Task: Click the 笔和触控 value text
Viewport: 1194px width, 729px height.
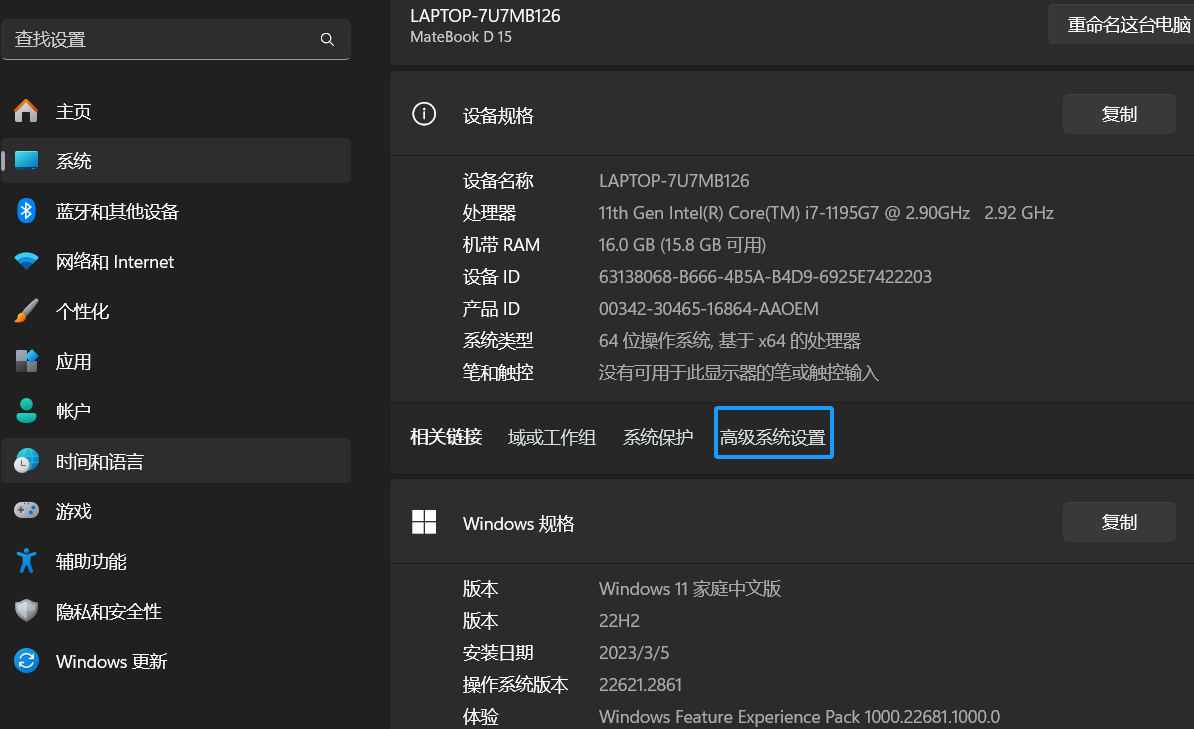Action: (739, 372)
